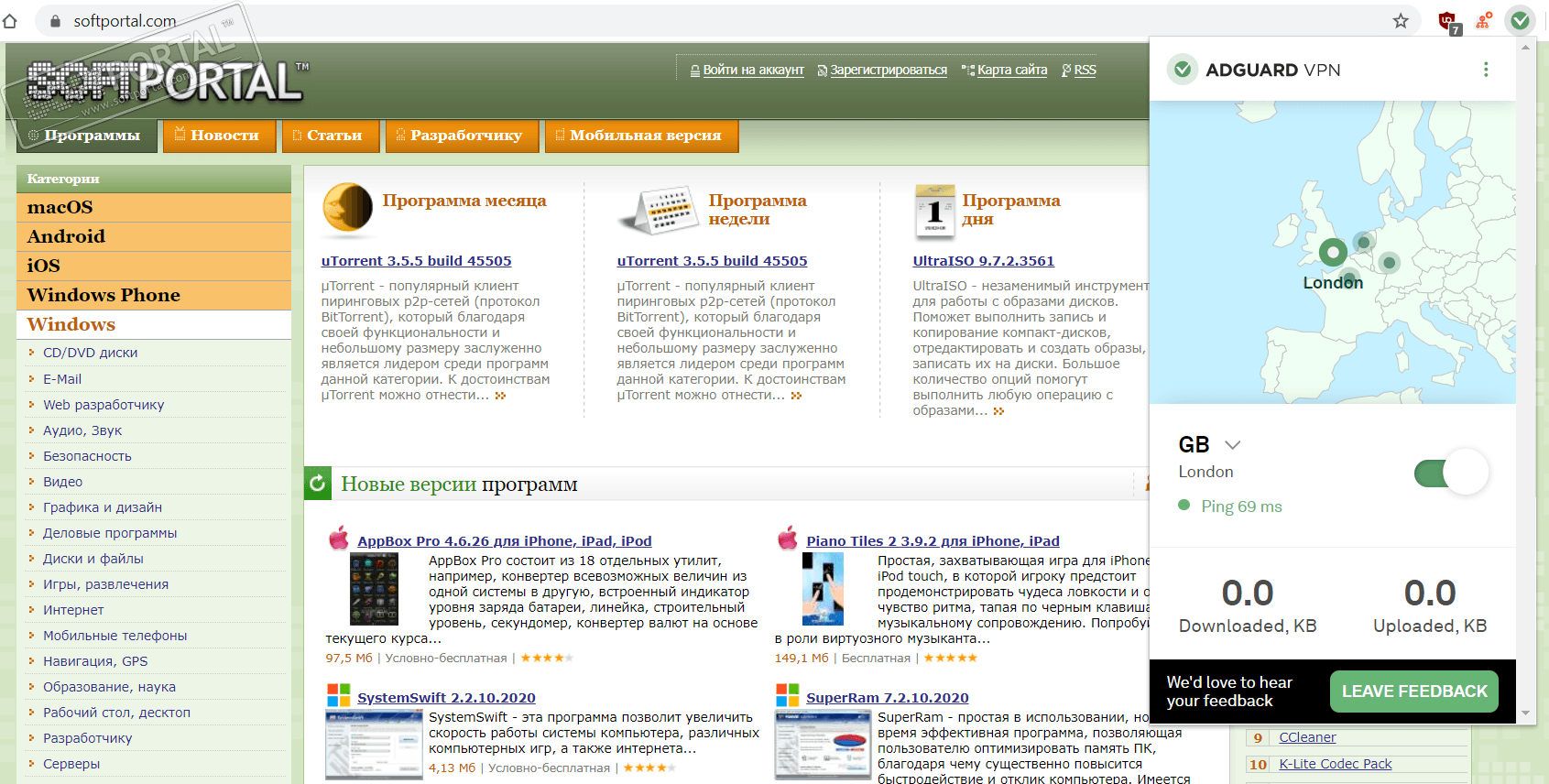
Task: Click the AdGuard popup scrollbar down arrow
Action: (1525, 713)
